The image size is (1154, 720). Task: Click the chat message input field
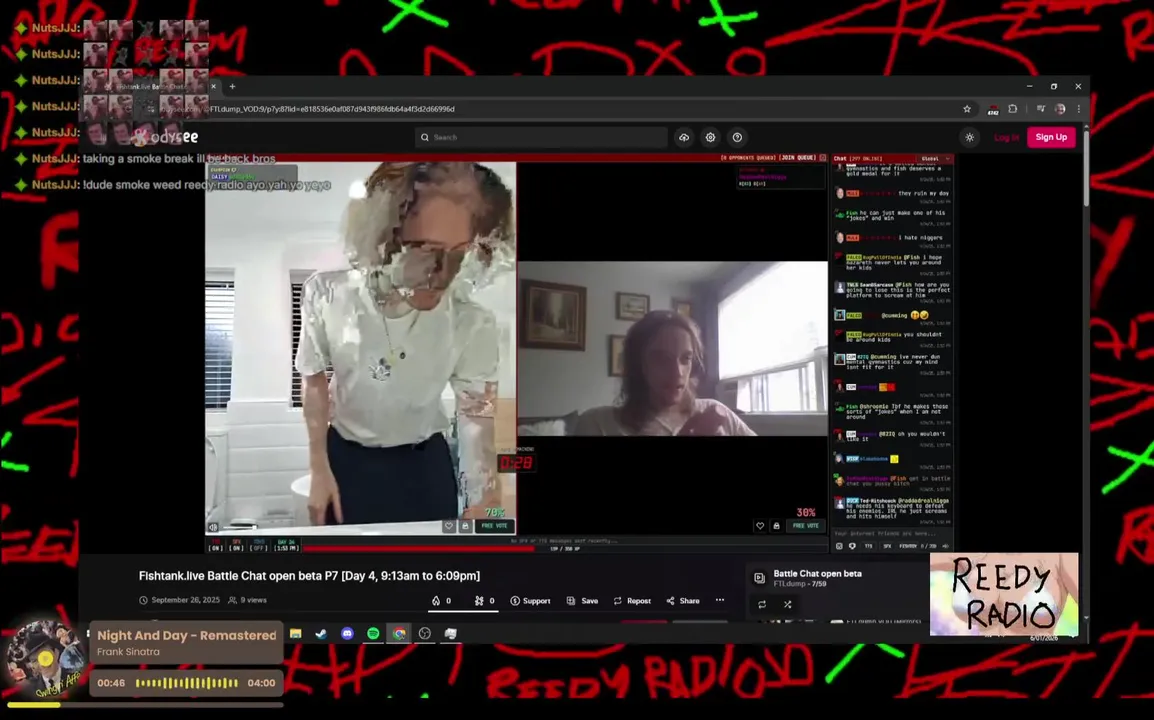tap(891, 534)
